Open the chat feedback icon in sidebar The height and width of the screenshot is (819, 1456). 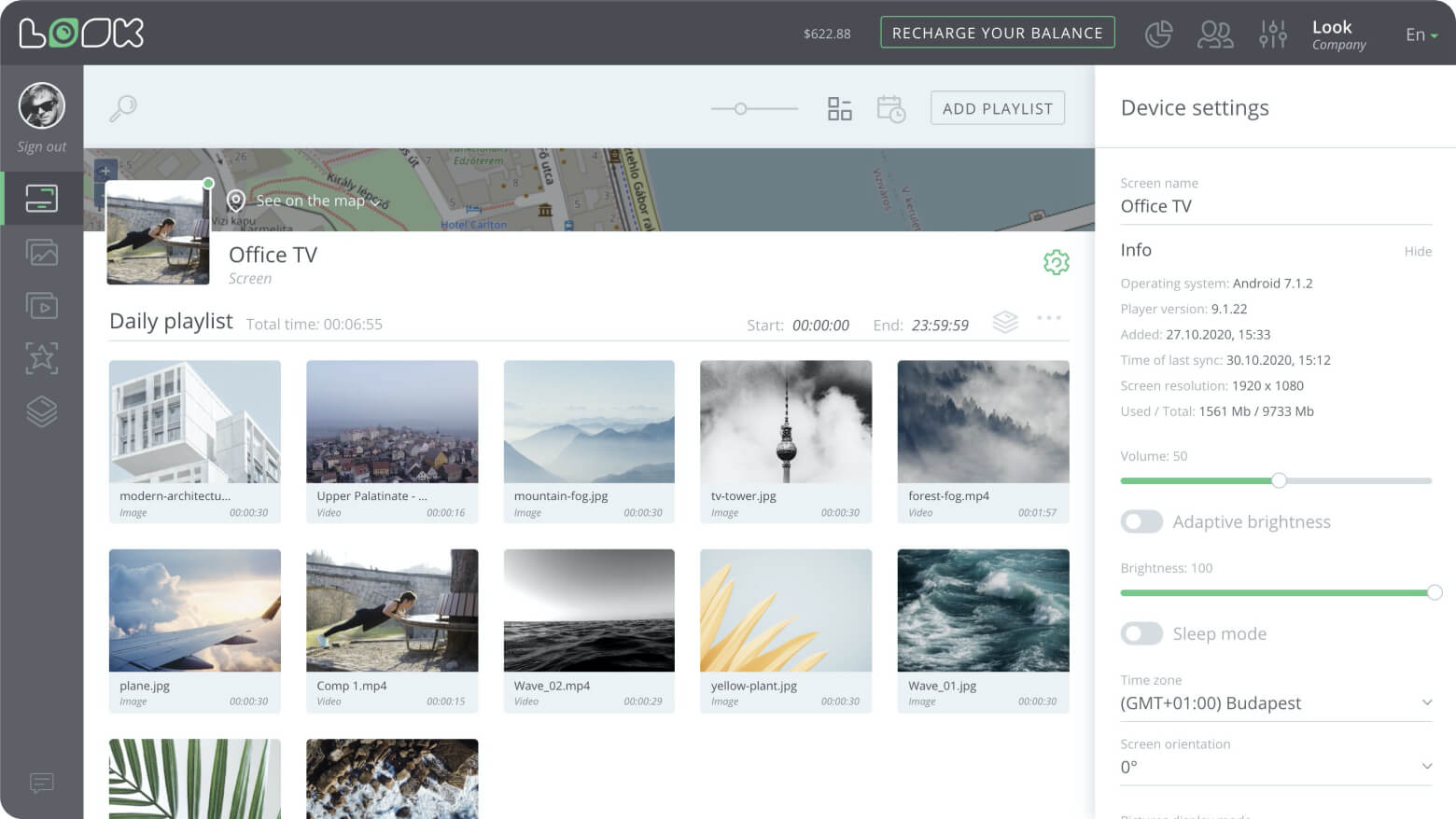click(x=42, y=783)
